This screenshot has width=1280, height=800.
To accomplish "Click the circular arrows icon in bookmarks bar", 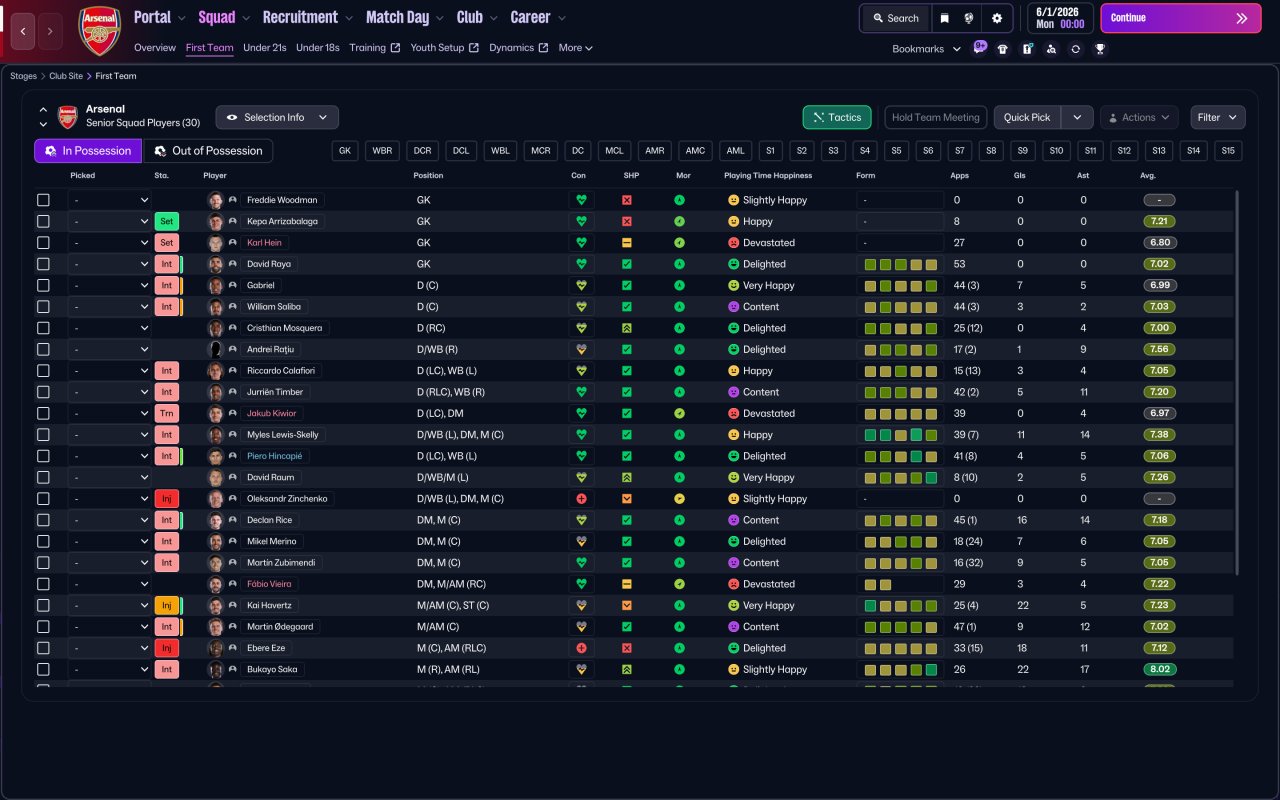I will 1075,49.
